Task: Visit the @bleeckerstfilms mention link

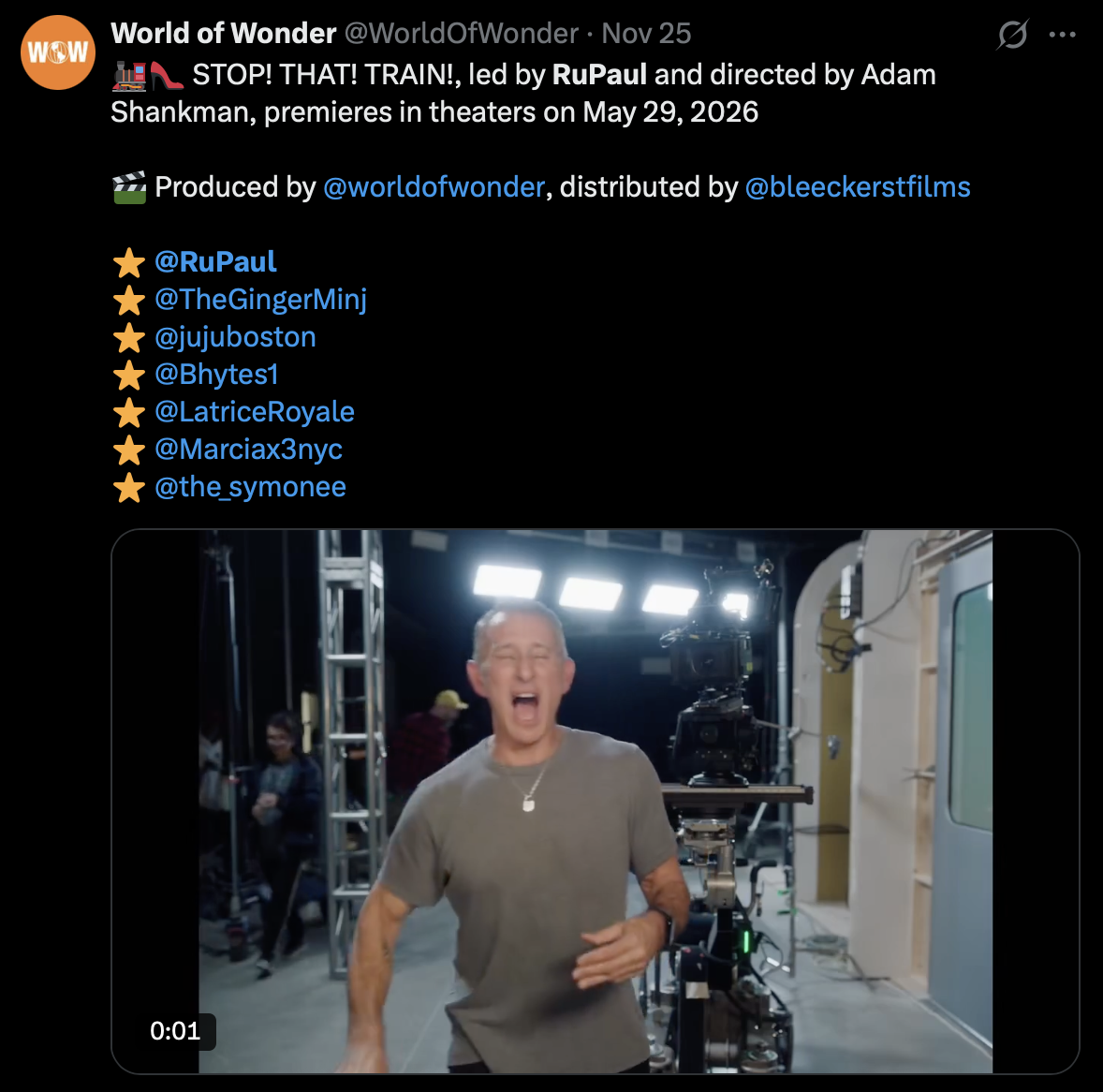Action: pos(858,187)
